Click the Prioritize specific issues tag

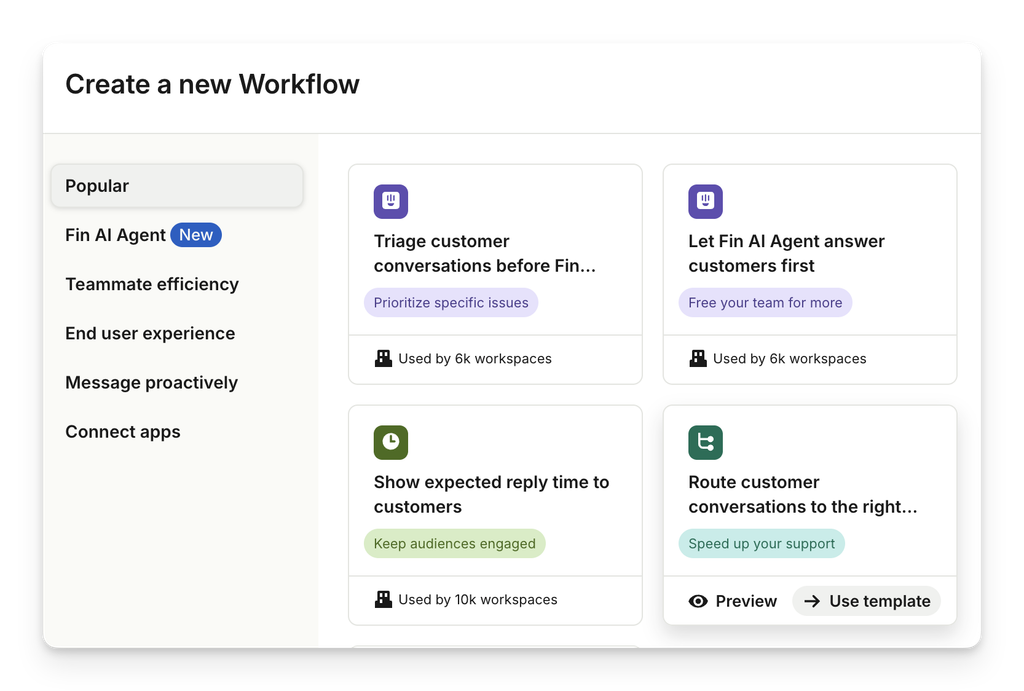pos(451,302)
